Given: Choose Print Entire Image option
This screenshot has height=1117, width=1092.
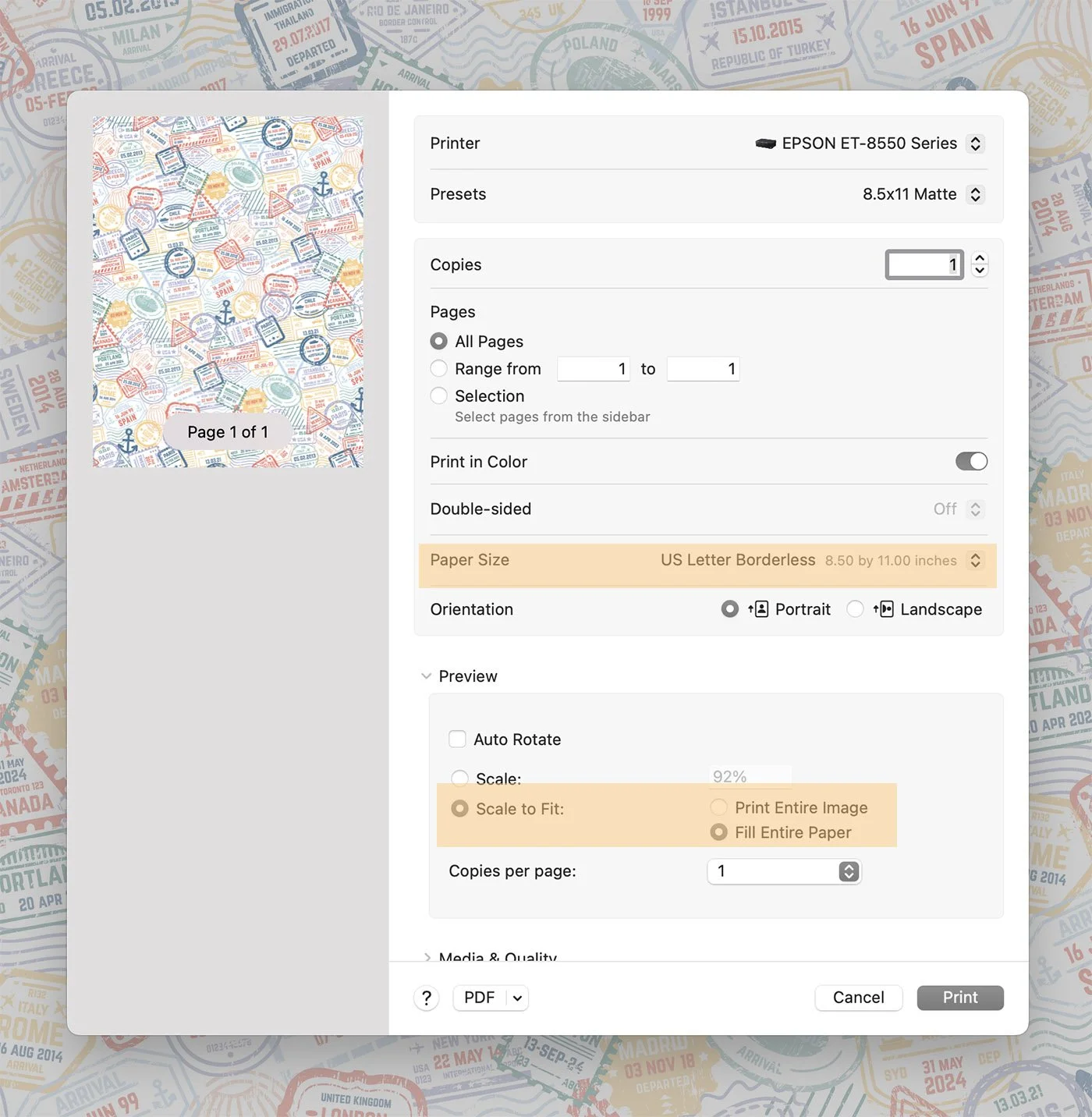Looking at the screenshot, I should pos(719,807).
